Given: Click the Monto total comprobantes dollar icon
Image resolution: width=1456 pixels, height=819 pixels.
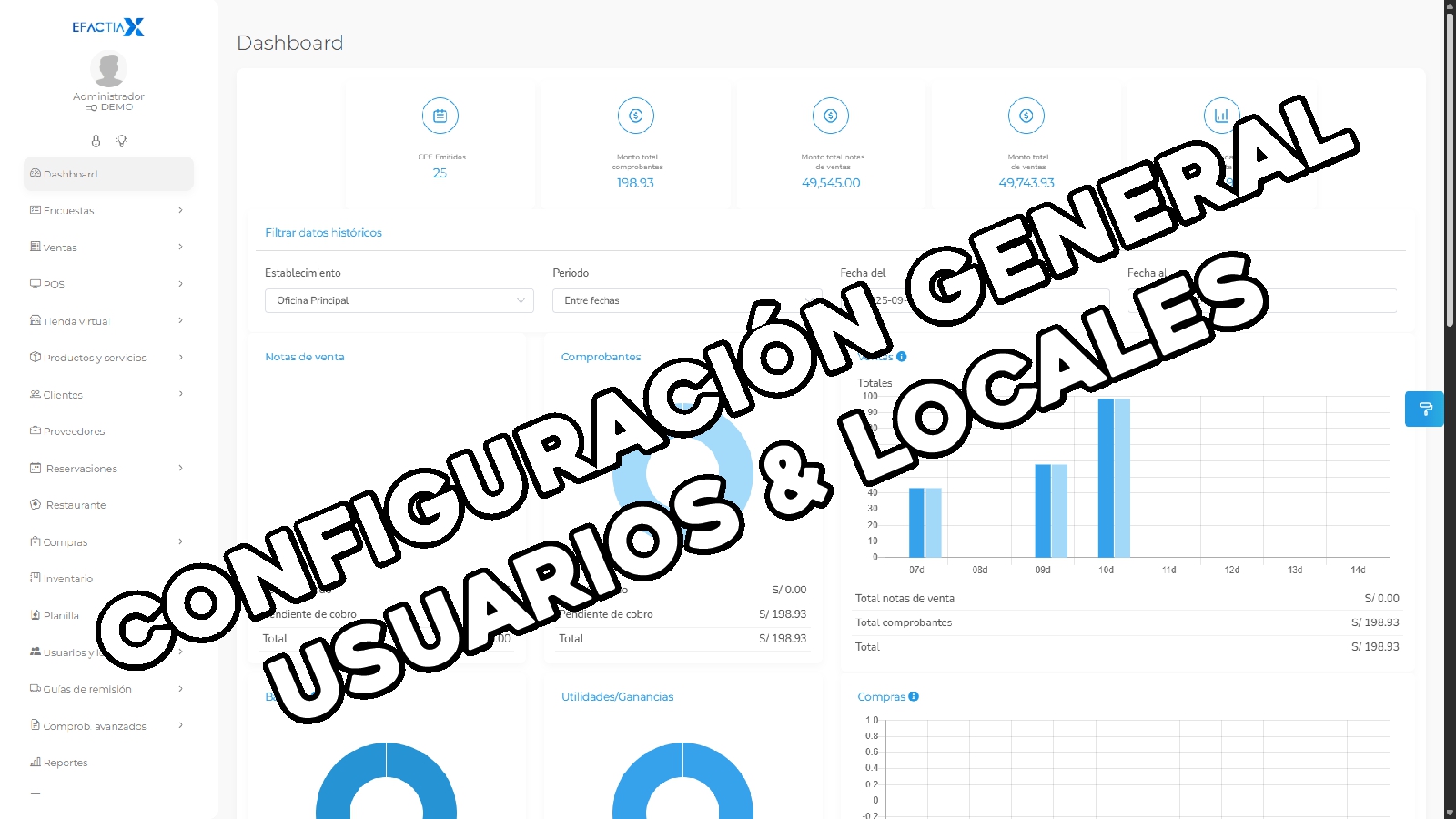Looking at the screenshot, I should tap(635, 116).
